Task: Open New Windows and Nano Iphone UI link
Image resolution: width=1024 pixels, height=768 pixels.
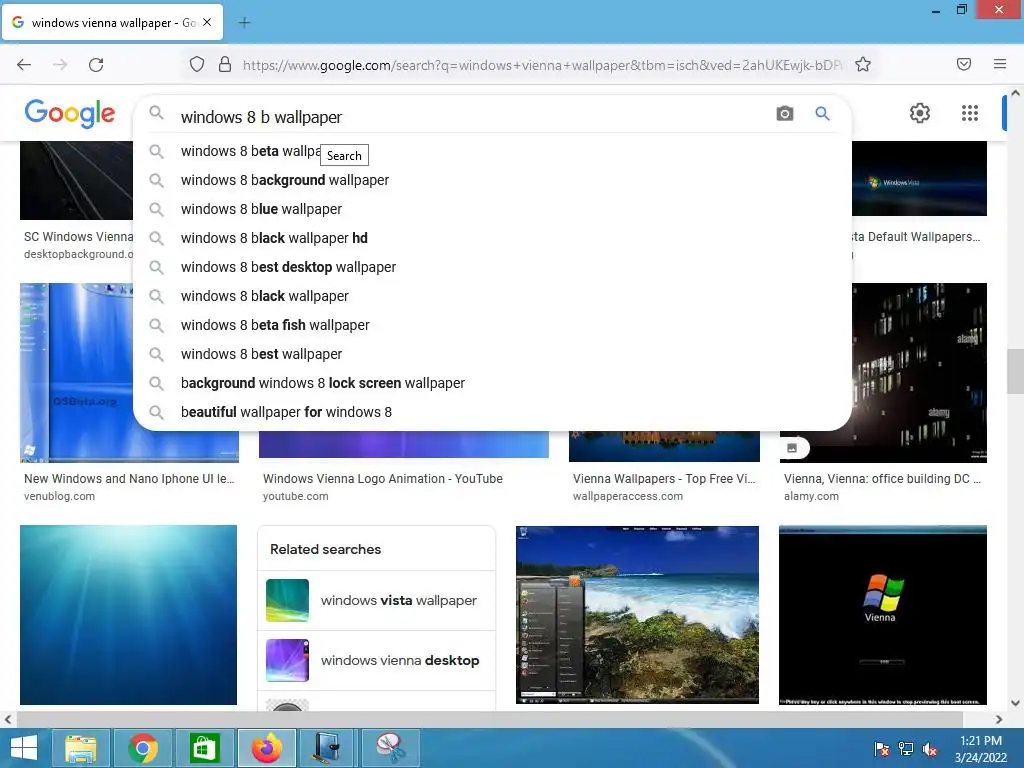Action: coord(129,479)
